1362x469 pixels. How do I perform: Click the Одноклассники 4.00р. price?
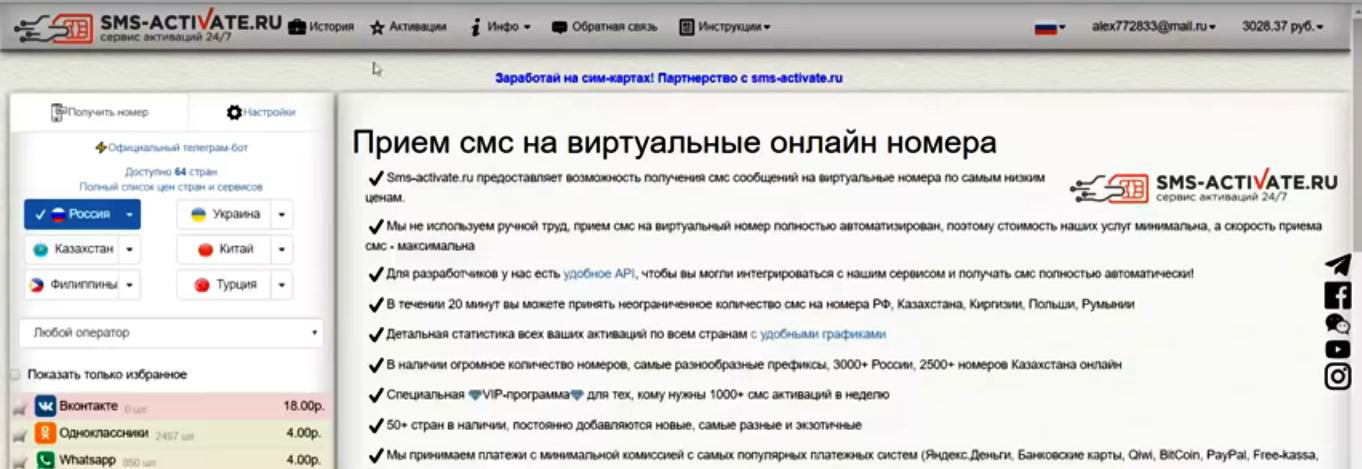click(x=304, y=434)
